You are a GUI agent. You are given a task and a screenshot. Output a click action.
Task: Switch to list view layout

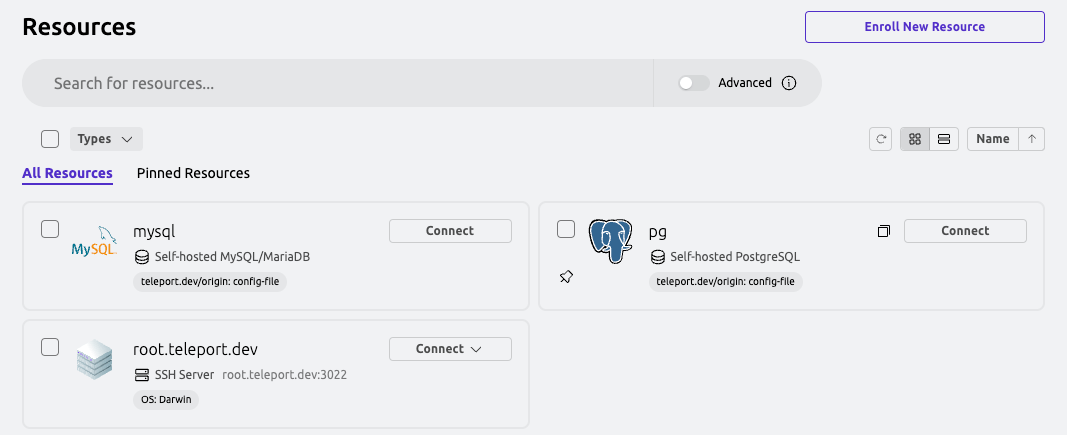point(944,139)
